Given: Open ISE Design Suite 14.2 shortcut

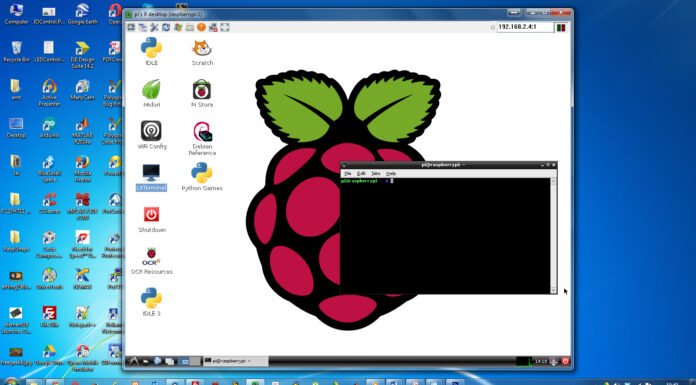Looking at the screenshot, I should (82, 55).
